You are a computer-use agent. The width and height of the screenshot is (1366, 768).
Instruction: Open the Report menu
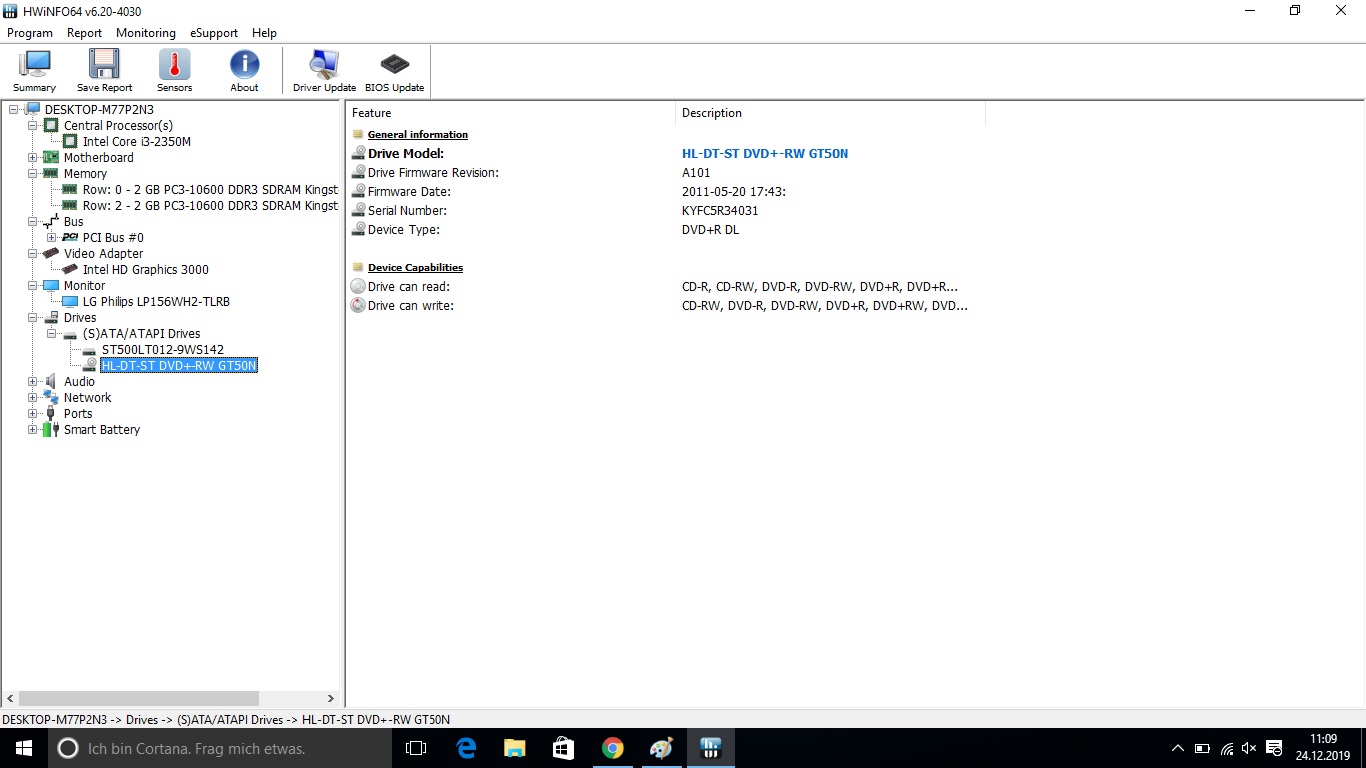pyautogui.click(x=84, y=33)
